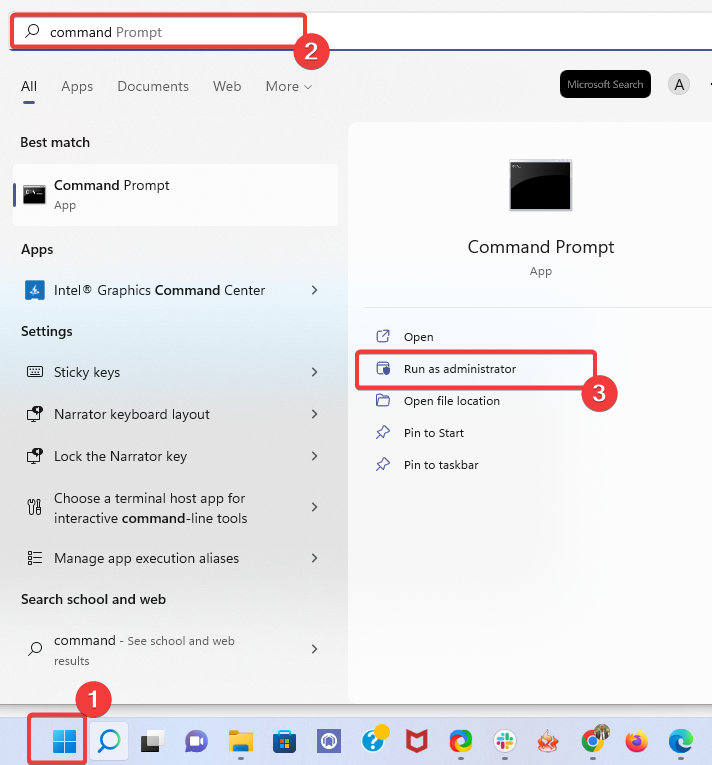Screen dimensions: 712x765
Task: Launch Firefox from the taskbar
Action: 636,742
